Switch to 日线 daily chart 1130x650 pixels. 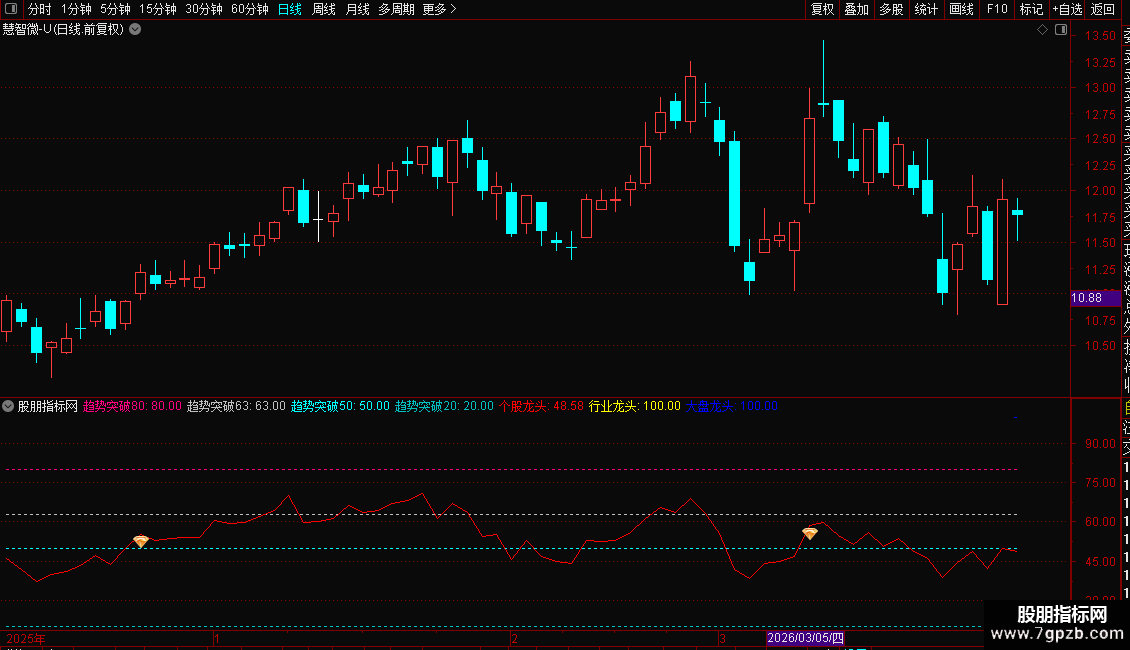click(x=290, y=9)
